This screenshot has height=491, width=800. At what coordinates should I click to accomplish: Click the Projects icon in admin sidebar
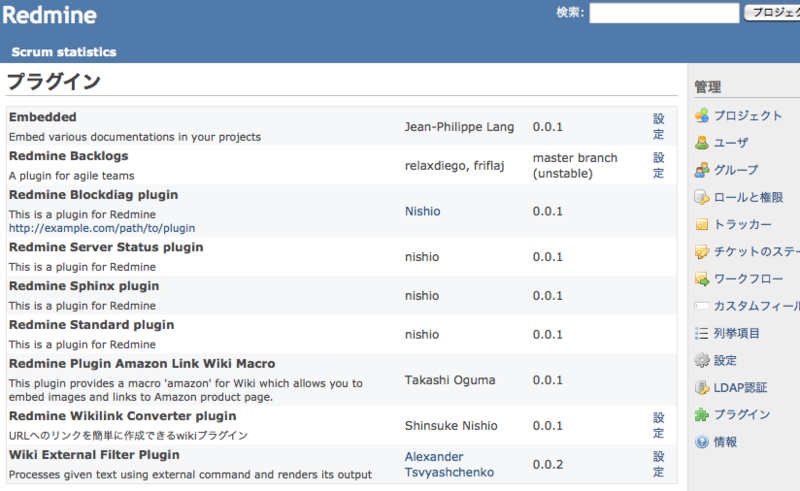(702, 116)
